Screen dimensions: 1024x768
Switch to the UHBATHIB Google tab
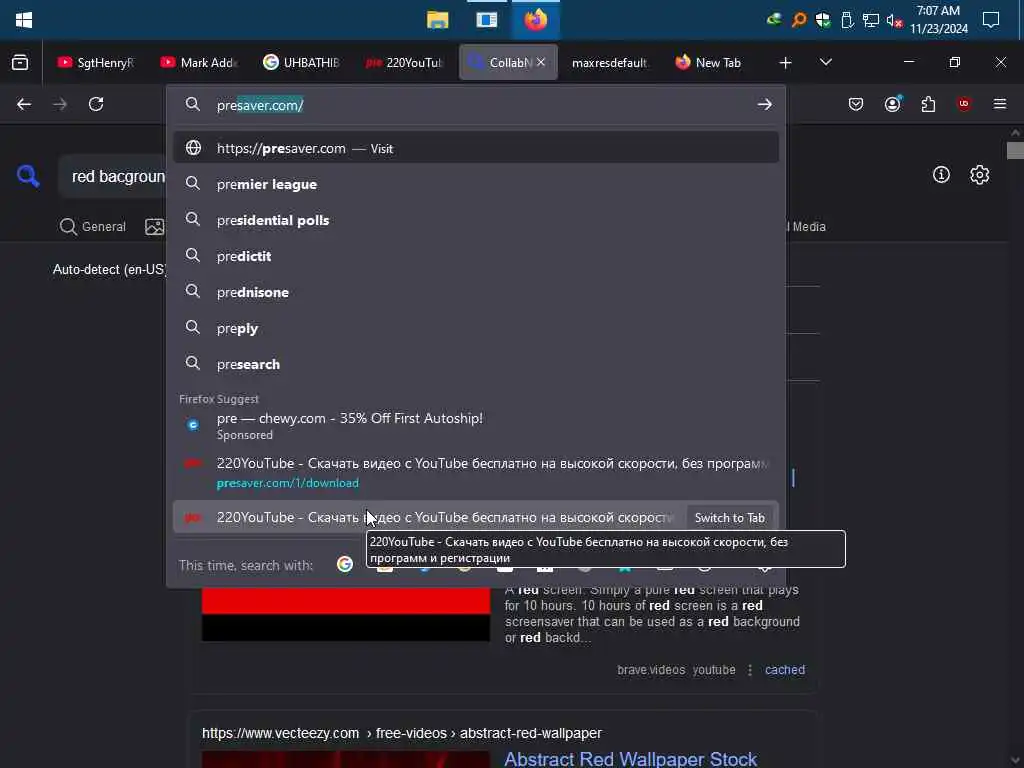[x=302, y=63]
